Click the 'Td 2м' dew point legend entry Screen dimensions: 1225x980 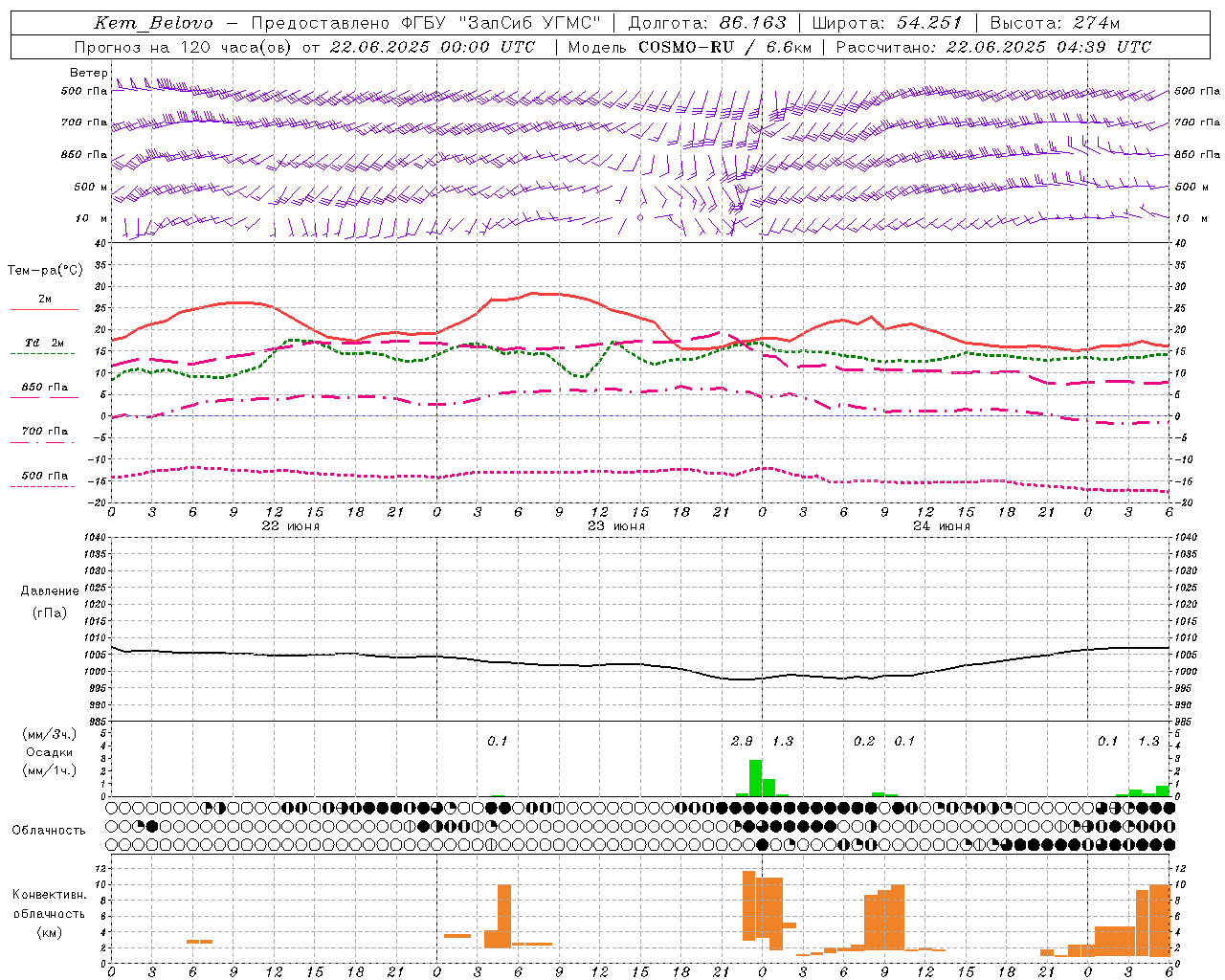click(x=45, y=343)
